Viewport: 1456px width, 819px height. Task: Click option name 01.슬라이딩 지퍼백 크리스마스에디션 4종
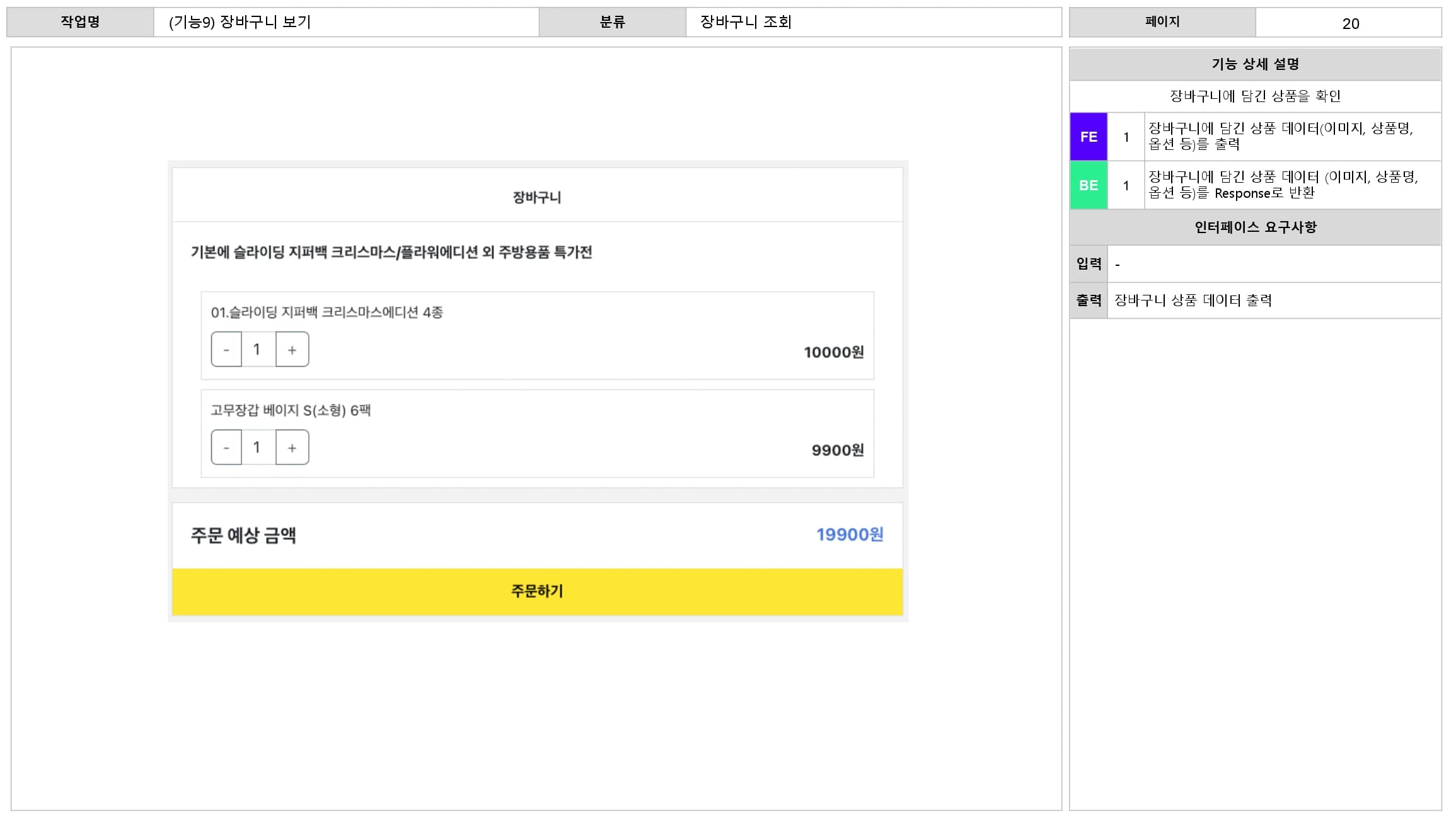[326, 312]
